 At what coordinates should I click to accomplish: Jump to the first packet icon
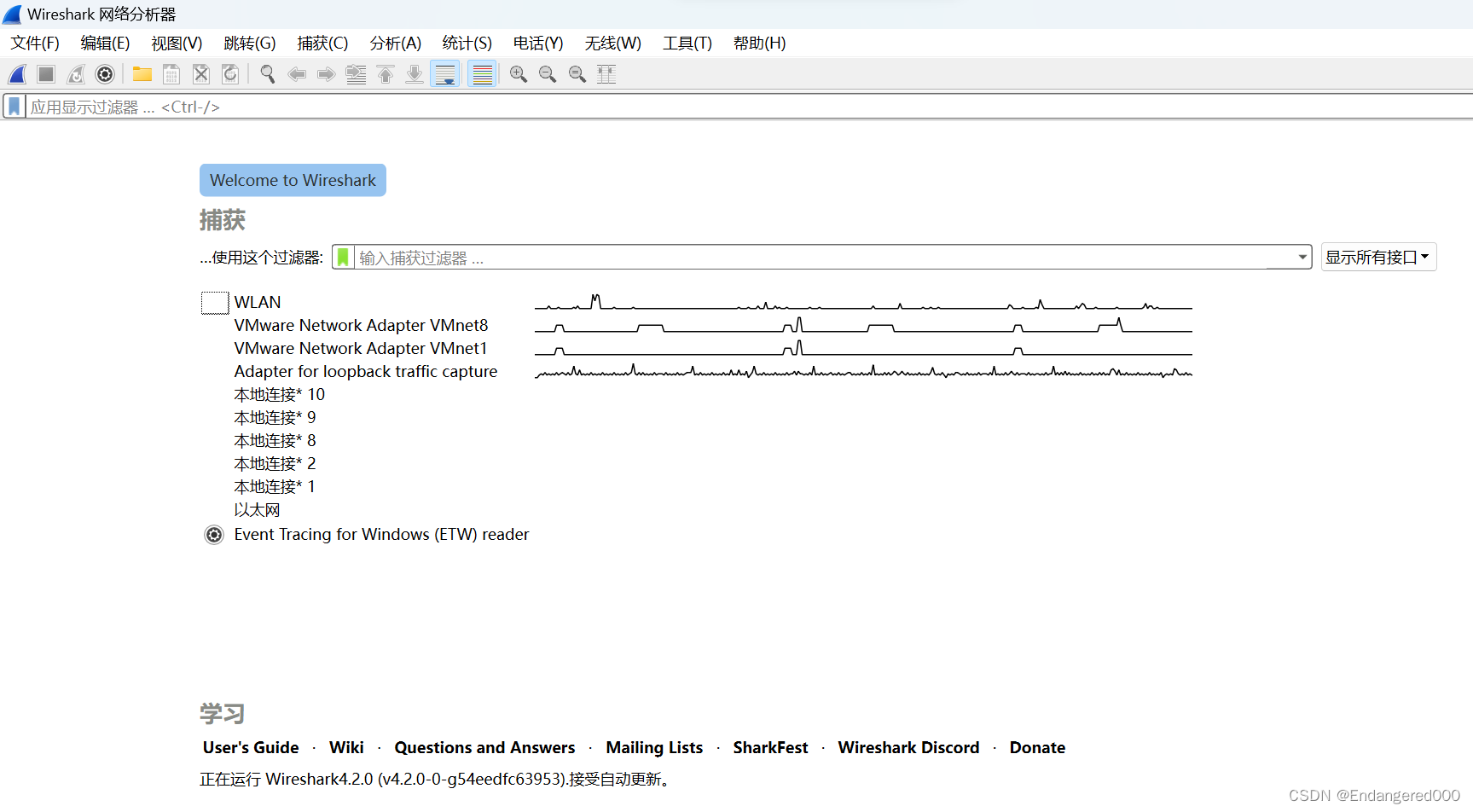click(386, 75)
